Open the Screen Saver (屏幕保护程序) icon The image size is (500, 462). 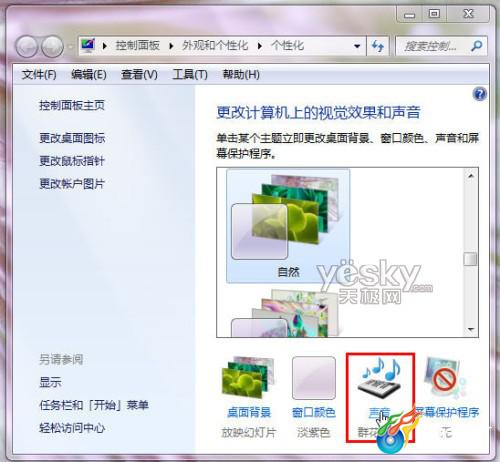pos(445,378)
